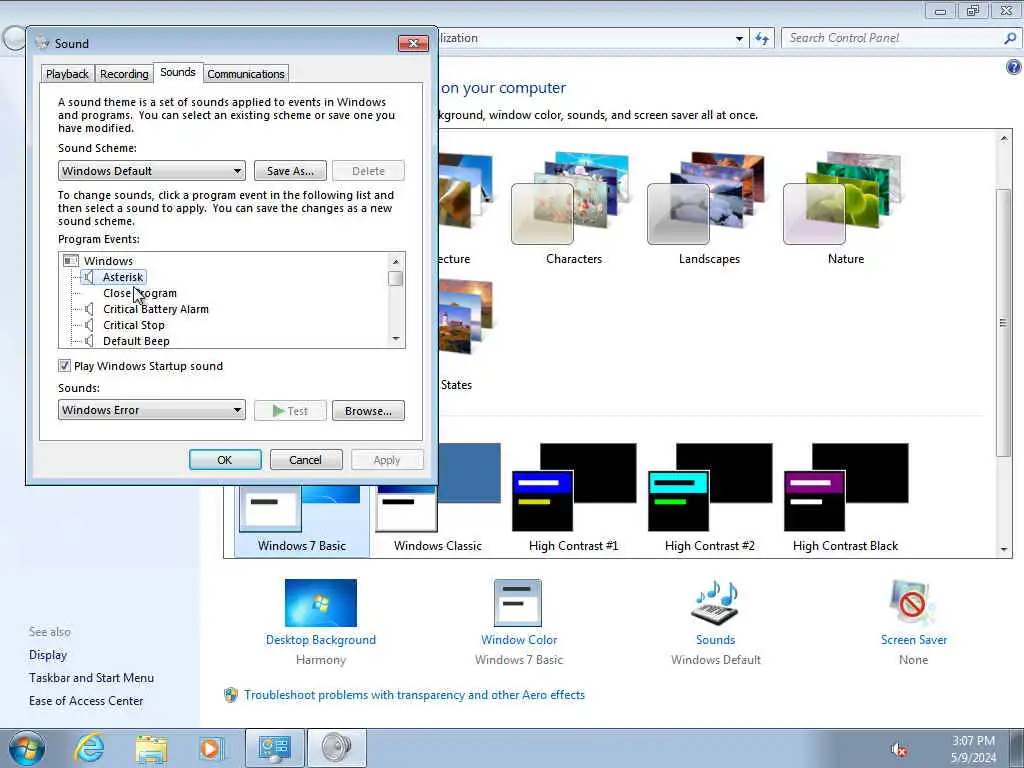Click the speaker icon beside Default Beep

coord(89,341)
